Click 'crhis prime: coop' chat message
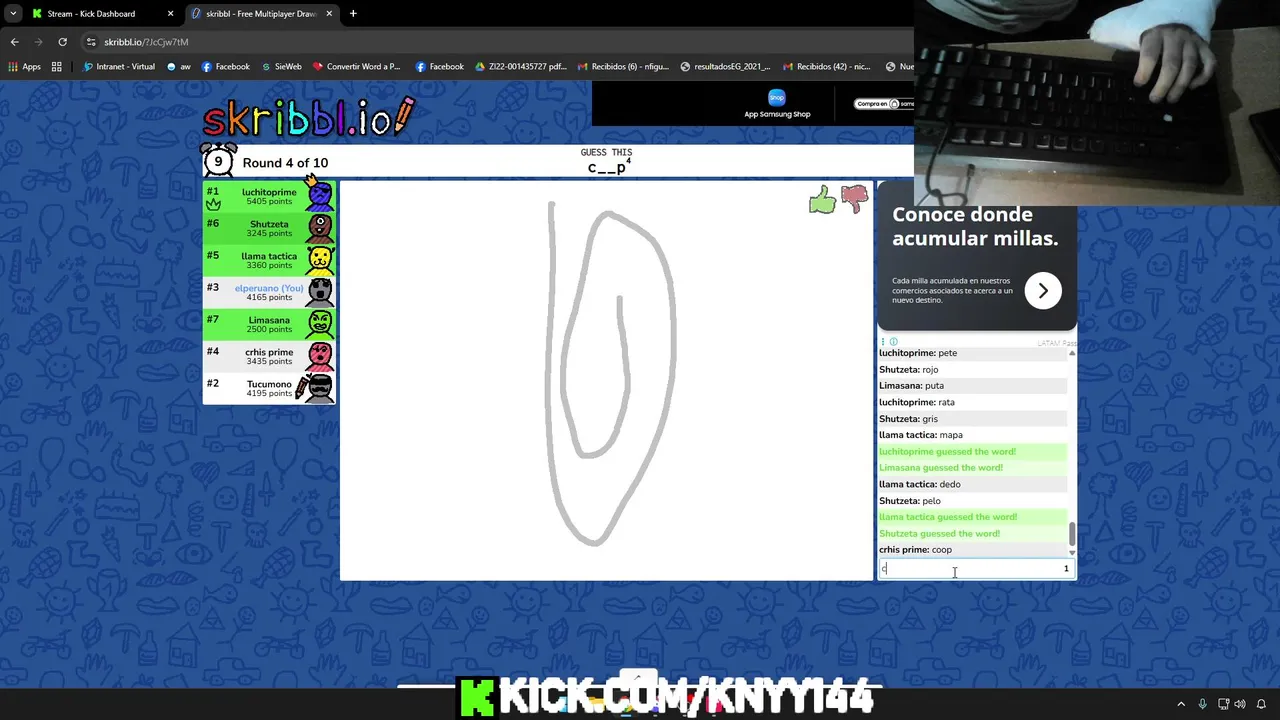The image size is (1280, 720). (x=916, y=550)
